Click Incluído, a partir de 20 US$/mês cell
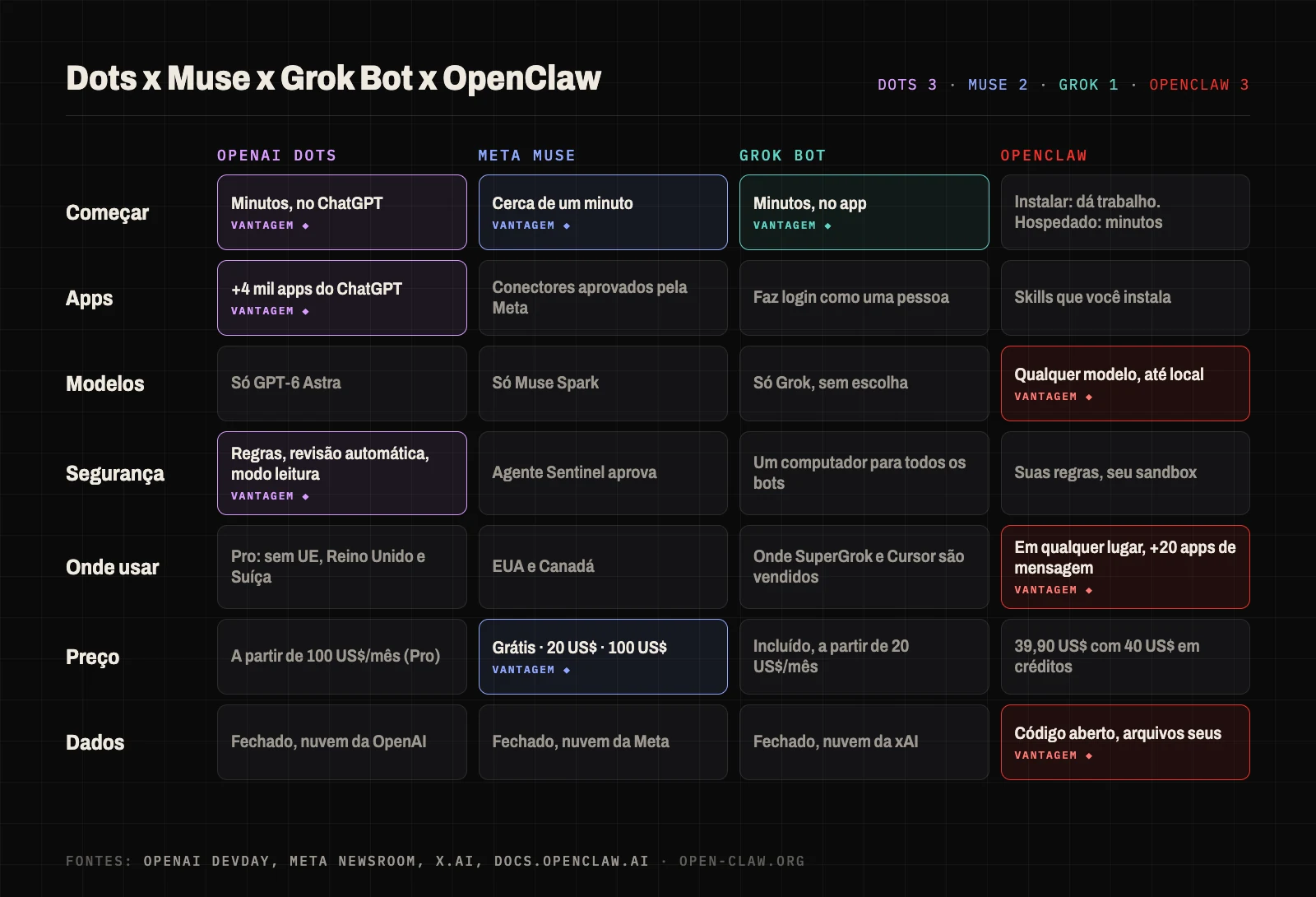Viewport: 1316px width, 897px height. click(x=864, y=657)
